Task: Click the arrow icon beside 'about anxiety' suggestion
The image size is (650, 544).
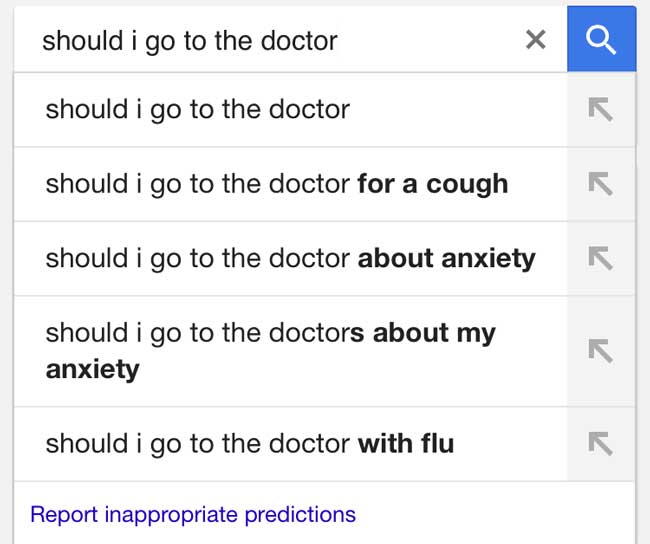Action: pos(600,258)
